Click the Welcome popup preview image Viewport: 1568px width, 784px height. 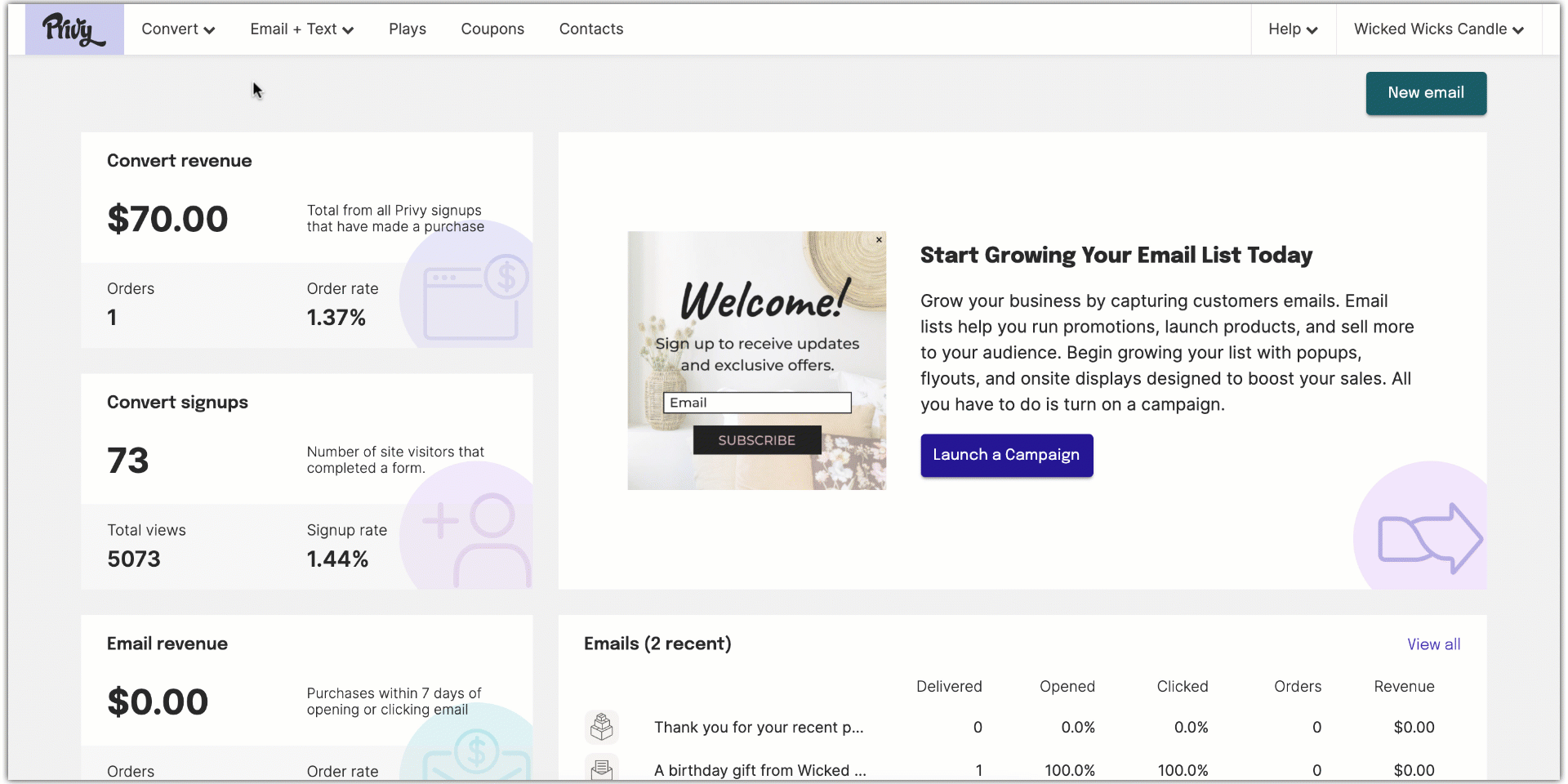click(x=756, y=360)
